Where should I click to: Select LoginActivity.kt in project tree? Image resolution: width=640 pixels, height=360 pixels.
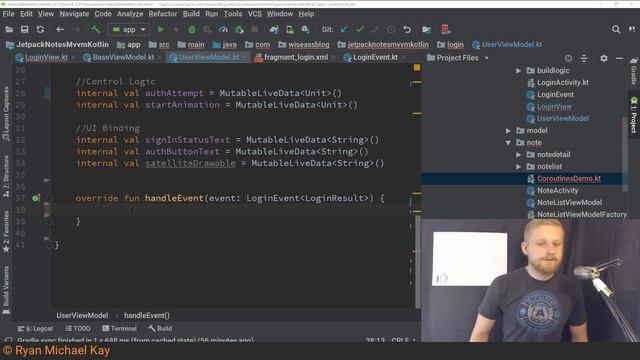(562, 82)
